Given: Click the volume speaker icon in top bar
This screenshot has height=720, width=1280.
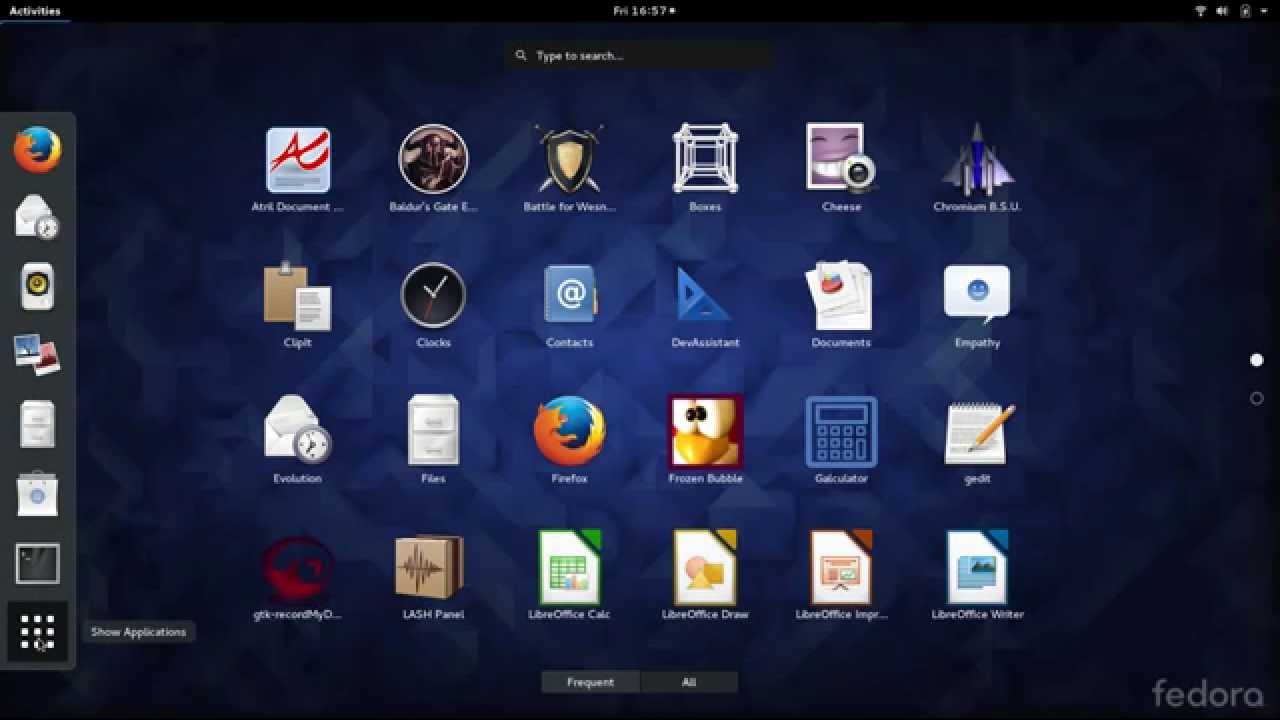Looking at the screenshot, I should [1222, 11].
